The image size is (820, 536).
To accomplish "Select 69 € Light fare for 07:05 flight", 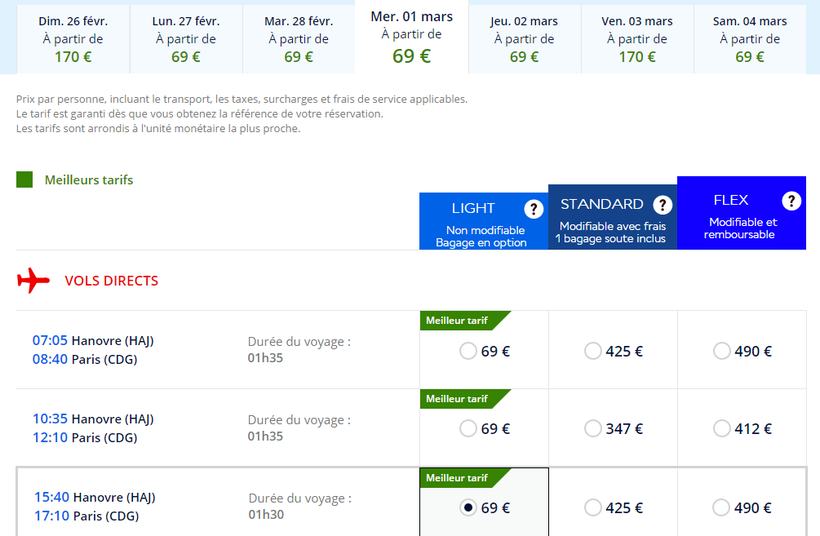I will click(468, 351).
